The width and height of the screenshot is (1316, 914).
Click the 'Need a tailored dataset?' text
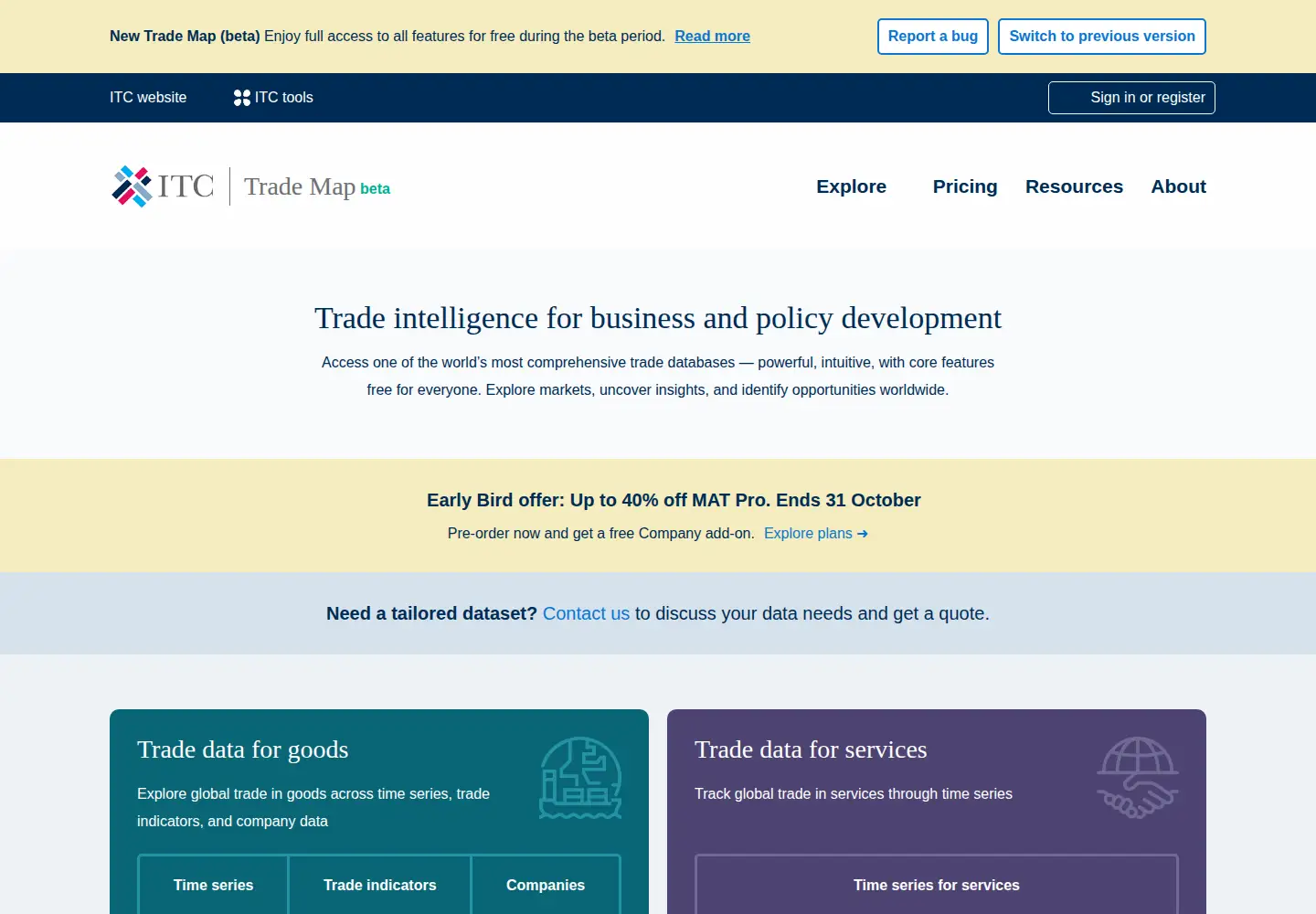click(431, 613)
